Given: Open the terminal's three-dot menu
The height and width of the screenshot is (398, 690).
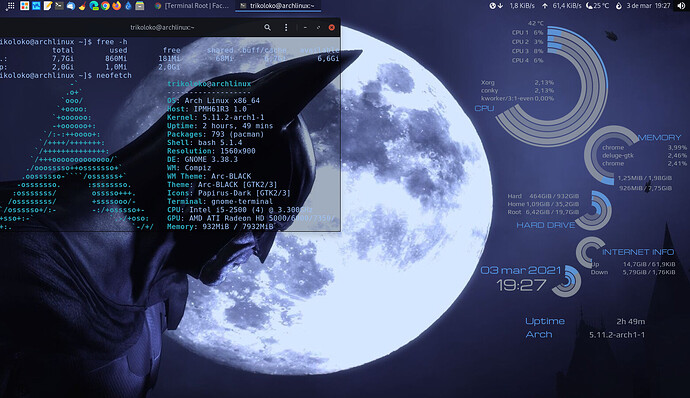Looking at the screenshot, I should click(286, 27).
